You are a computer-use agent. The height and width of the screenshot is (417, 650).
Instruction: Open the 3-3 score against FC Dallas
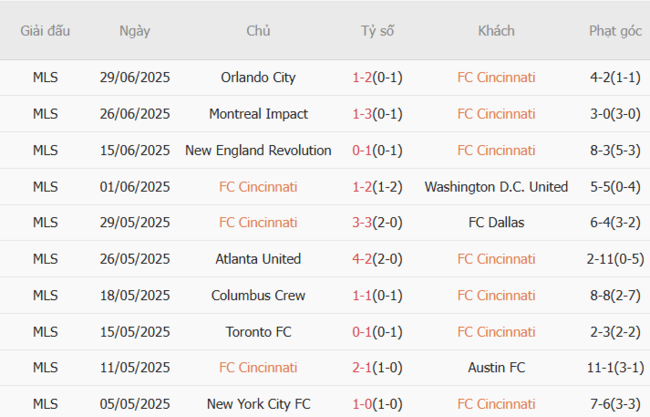pos(362,222)
